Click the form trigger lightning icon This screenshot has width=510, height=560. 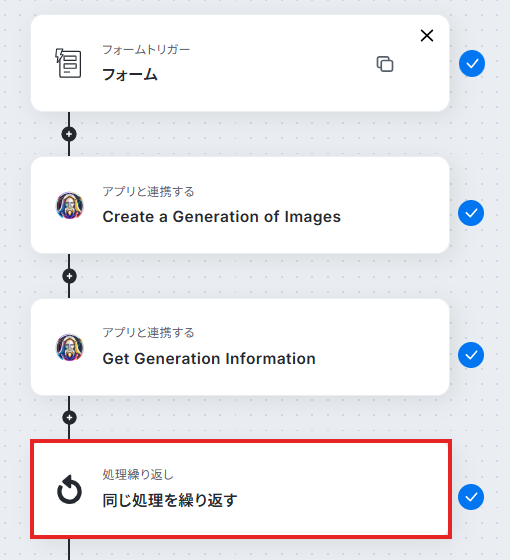68,63
